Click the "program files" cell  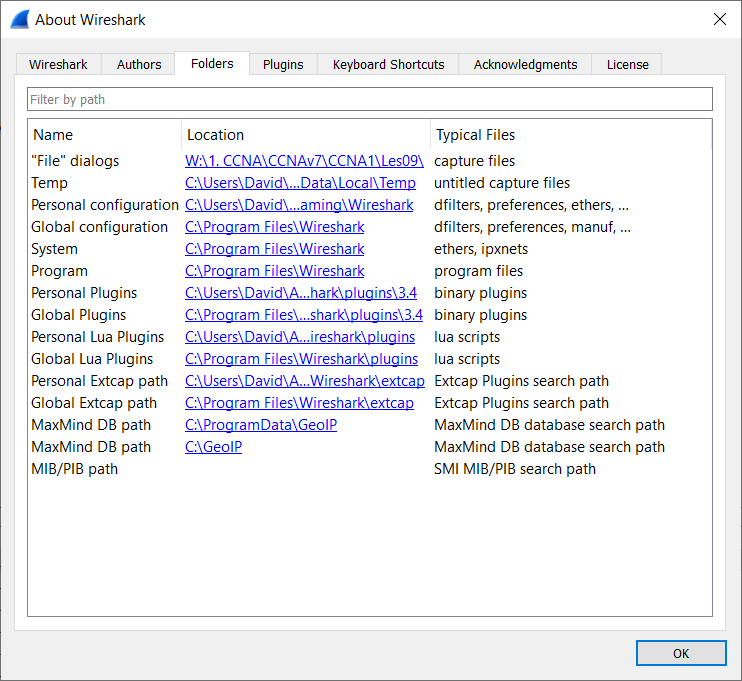(478, 271)
